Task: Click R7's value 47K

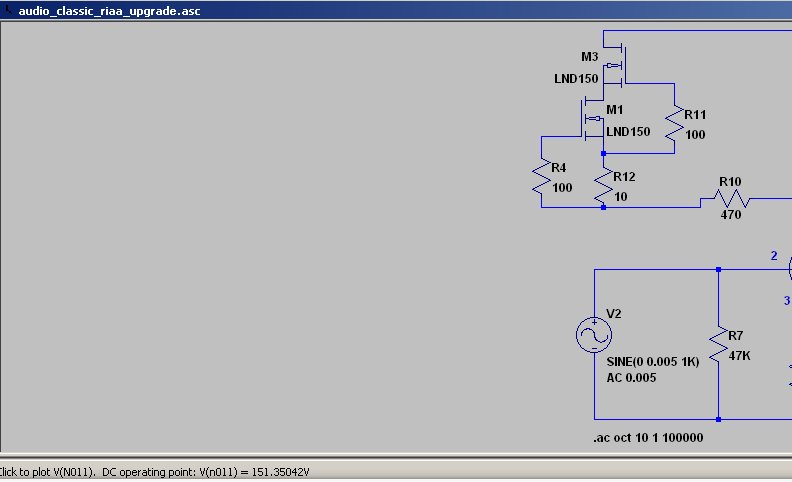Action: click(x=739, y=356)
